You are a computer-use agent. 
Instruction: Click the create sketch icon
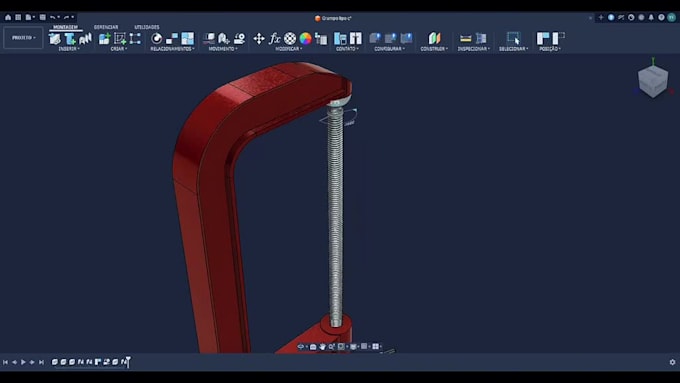click(x=120, y=39)
